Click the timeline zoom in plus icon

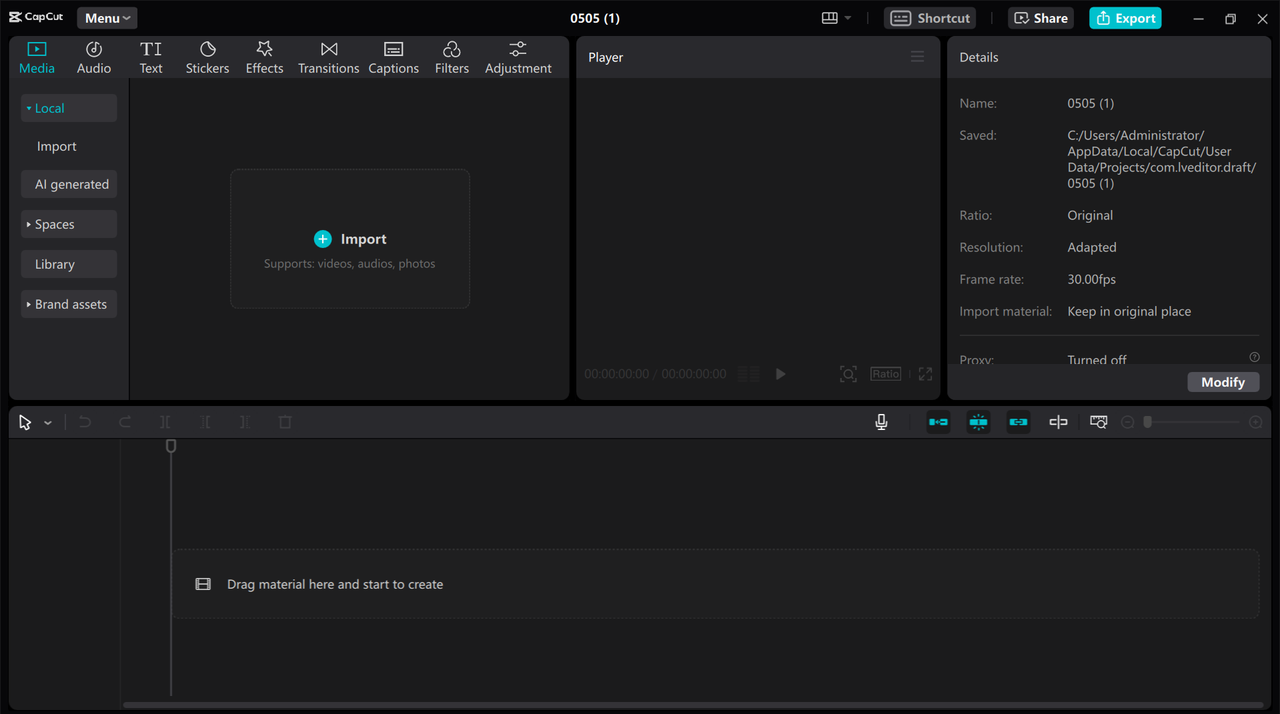click(1256, 423)
